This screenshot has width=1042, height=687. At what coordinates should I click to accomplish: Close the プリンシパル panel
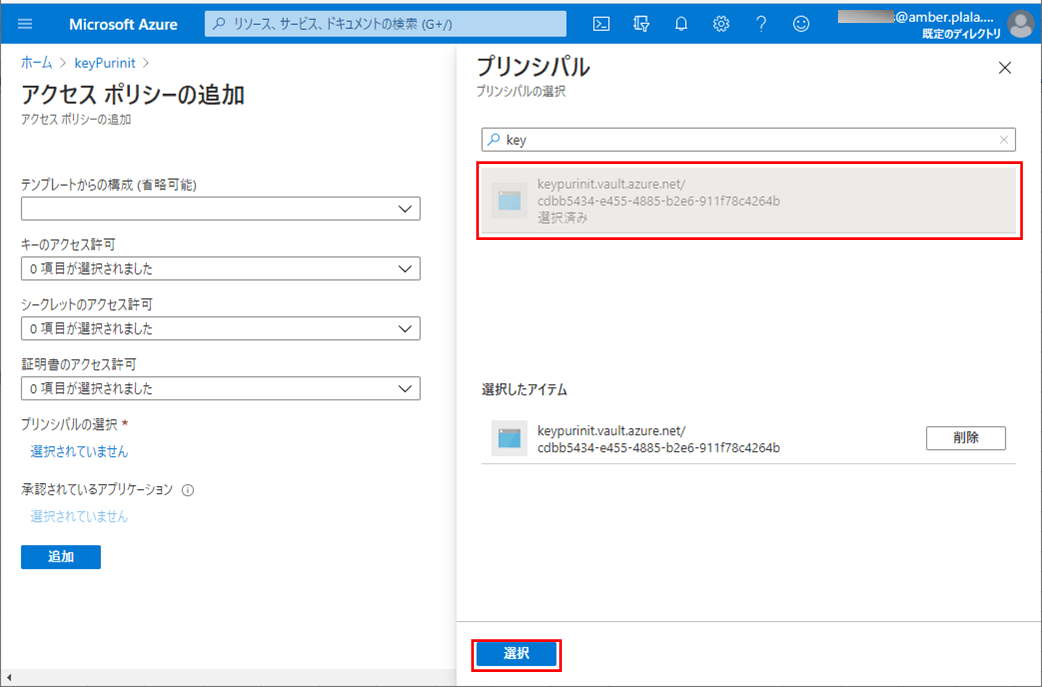click(1005, 68)
